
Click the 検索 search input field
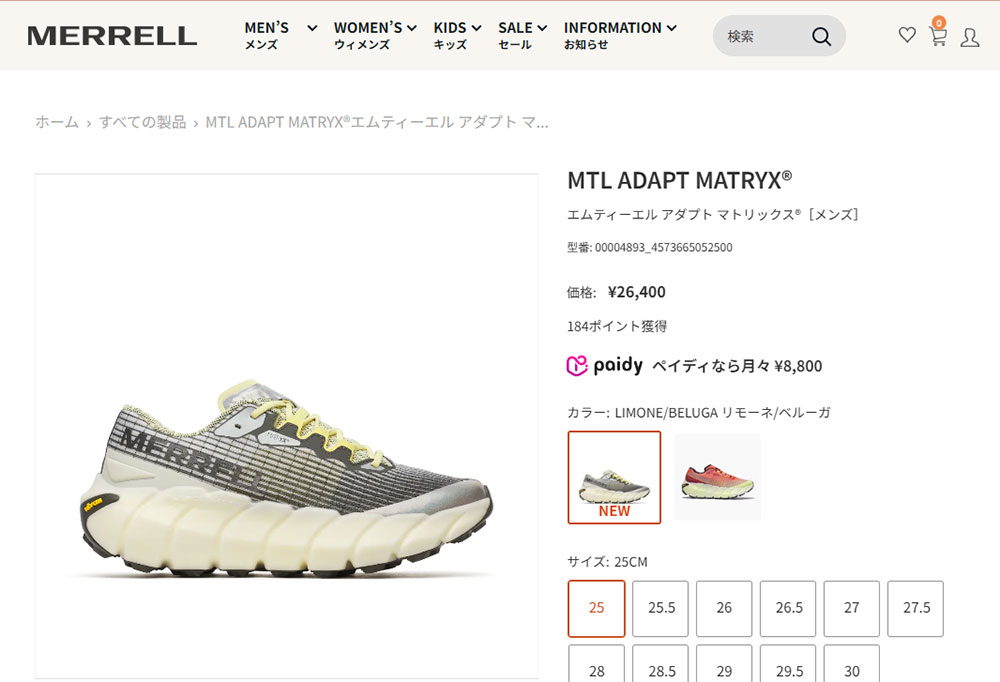(763, 36)
